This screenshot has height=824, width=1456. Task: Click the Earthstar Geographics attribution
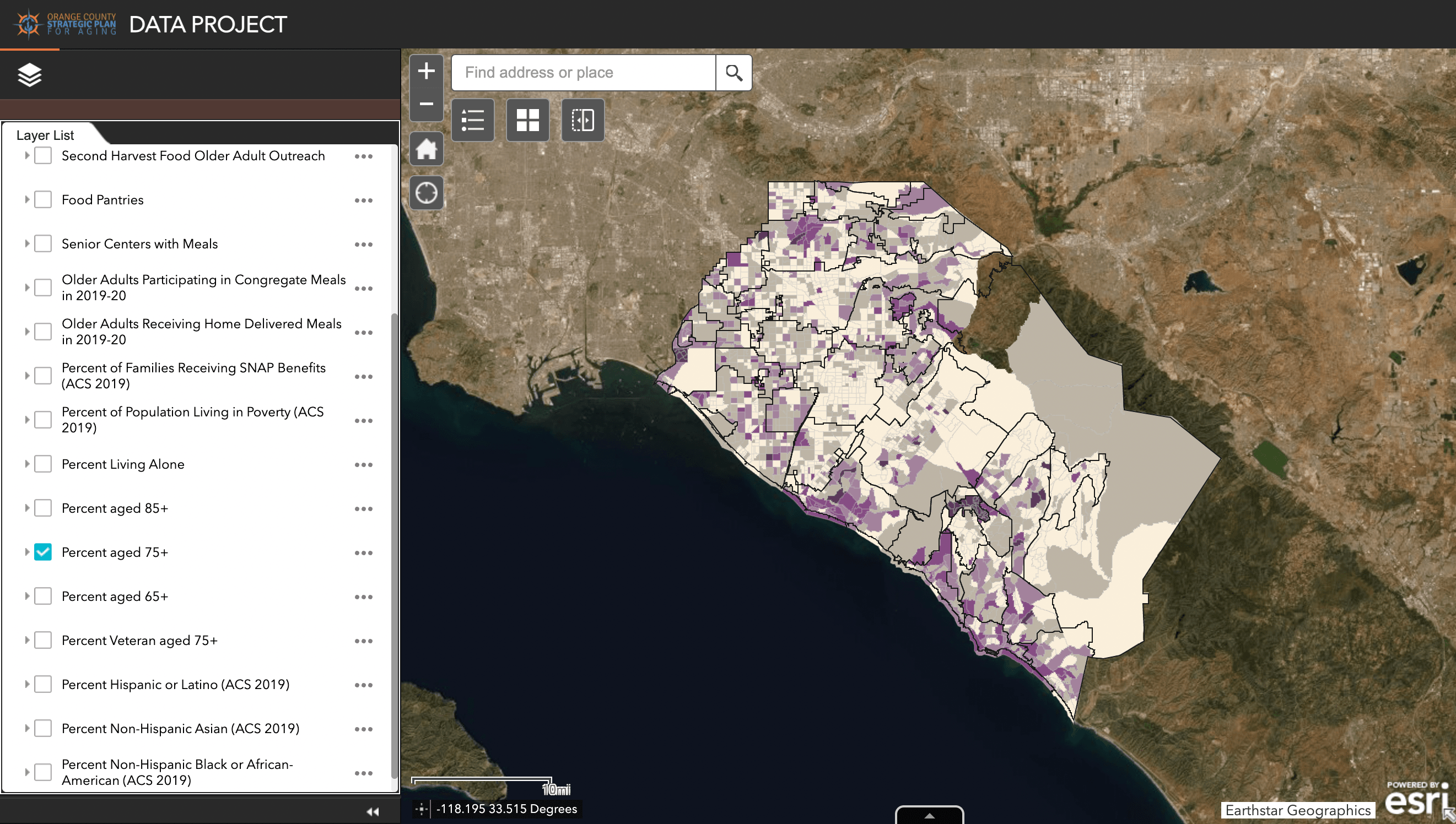point(1297,810)
